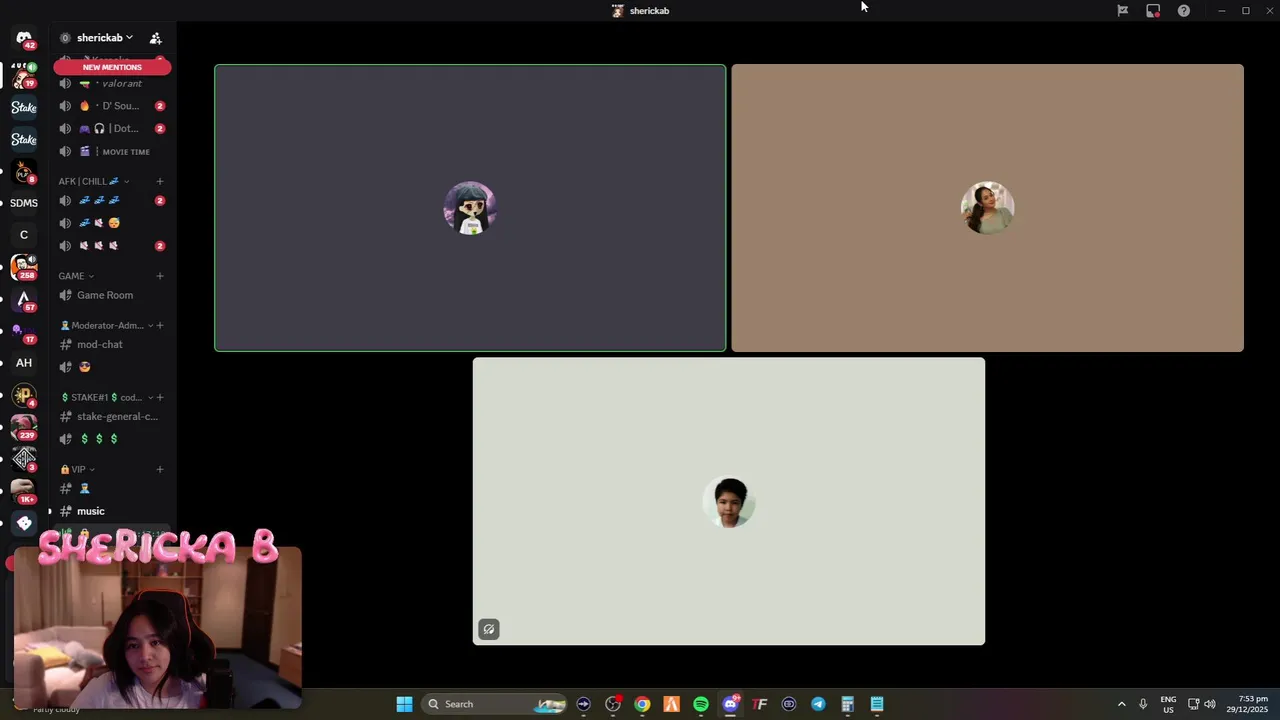This screenshot has width=1280, height=720.
Task: Open the SDMS server
Action: click(24, 203)
